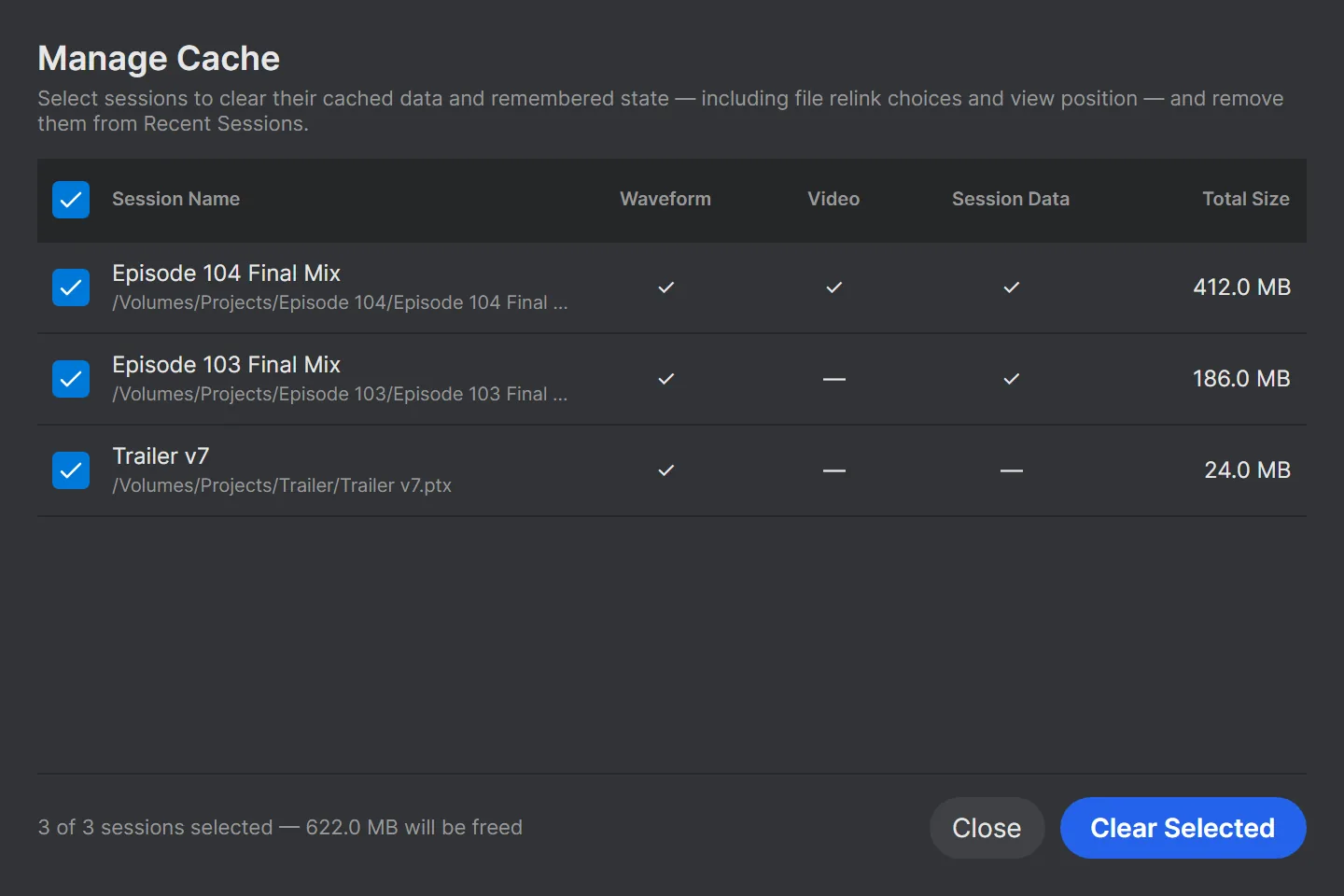Toggle the select-all sessions checkbox

(71, 200)
